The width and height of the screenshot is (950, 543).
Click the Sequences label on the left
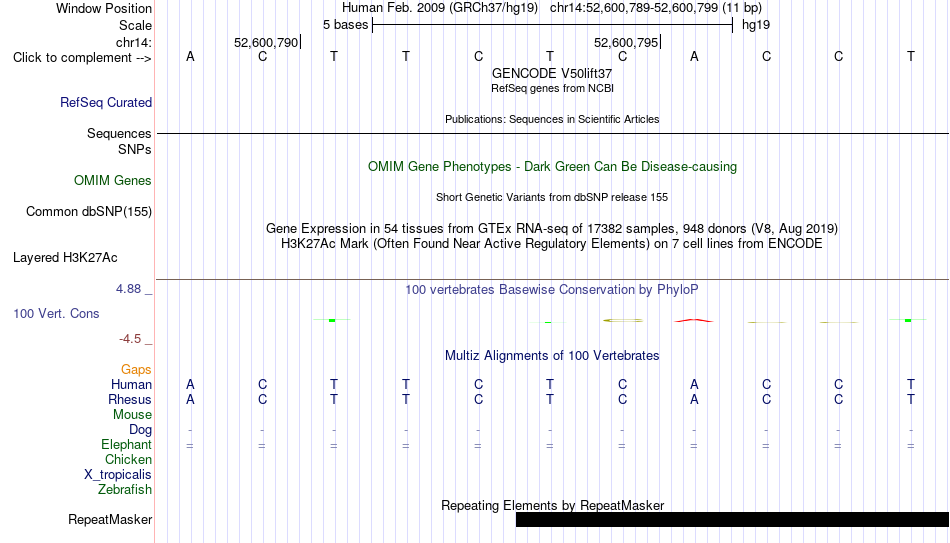pyautogui.click(x=119, y=133)
